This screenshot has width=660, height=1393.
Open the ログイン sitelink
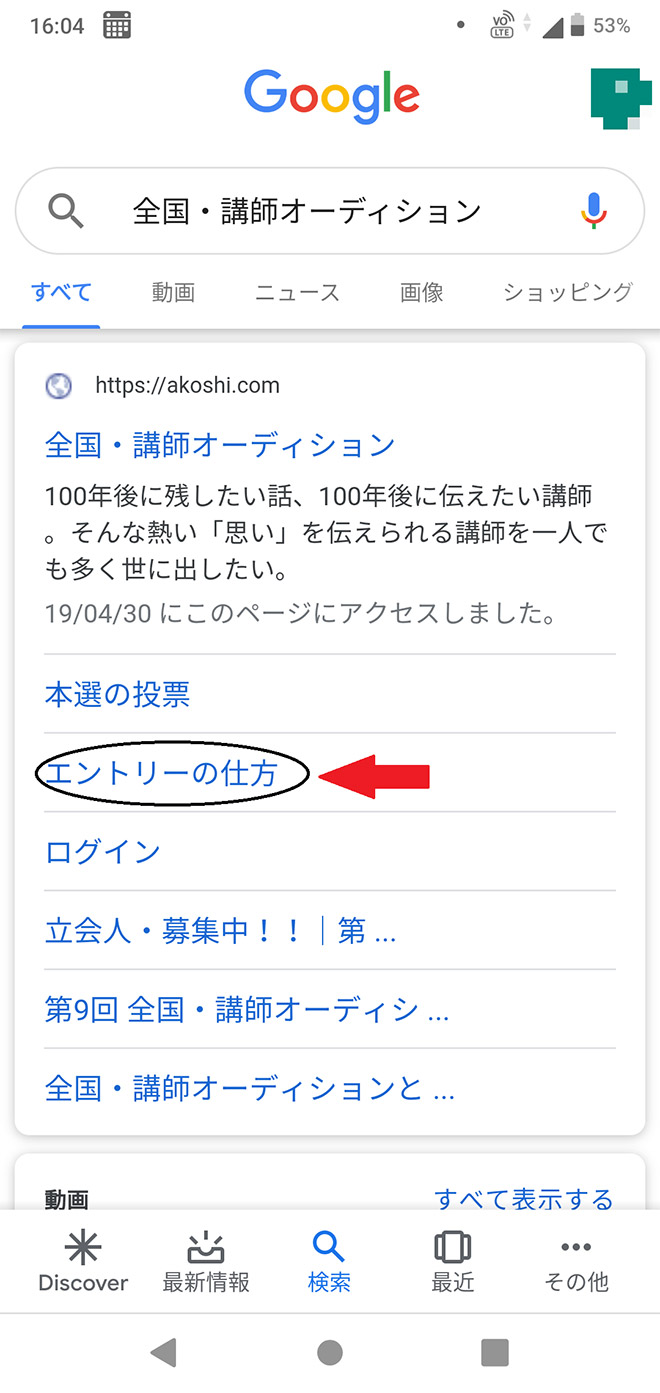tap(103, 852)
